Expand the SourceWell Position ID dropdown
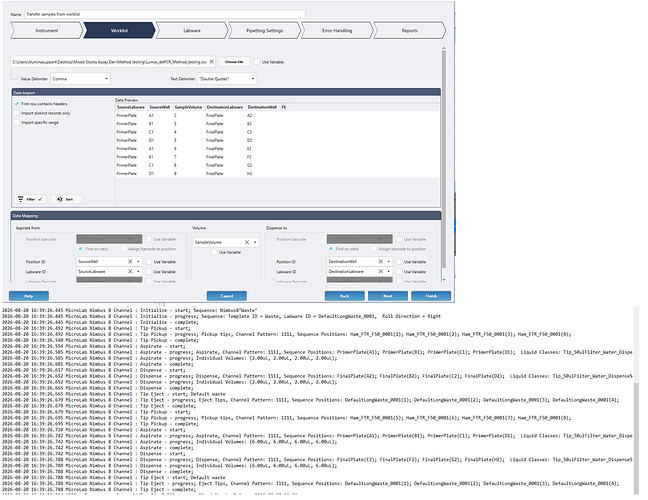Screen dimensions: 648x500 [x=138, y=262]
